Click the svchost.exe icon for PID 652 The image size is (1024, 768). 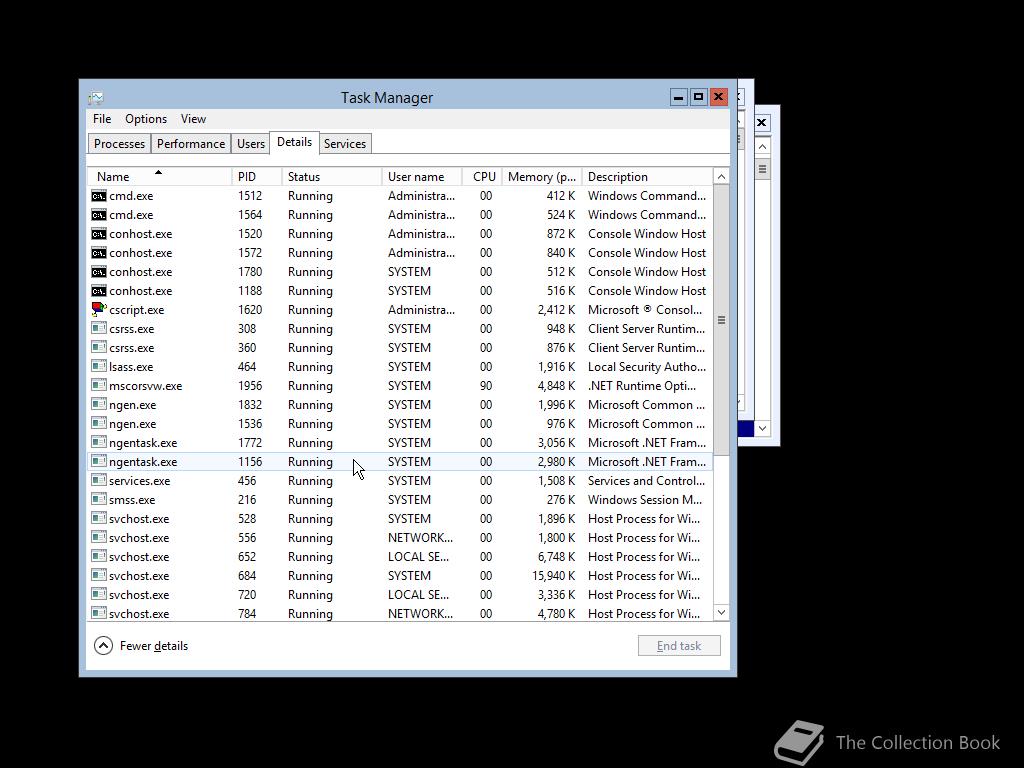pos(99,556)
